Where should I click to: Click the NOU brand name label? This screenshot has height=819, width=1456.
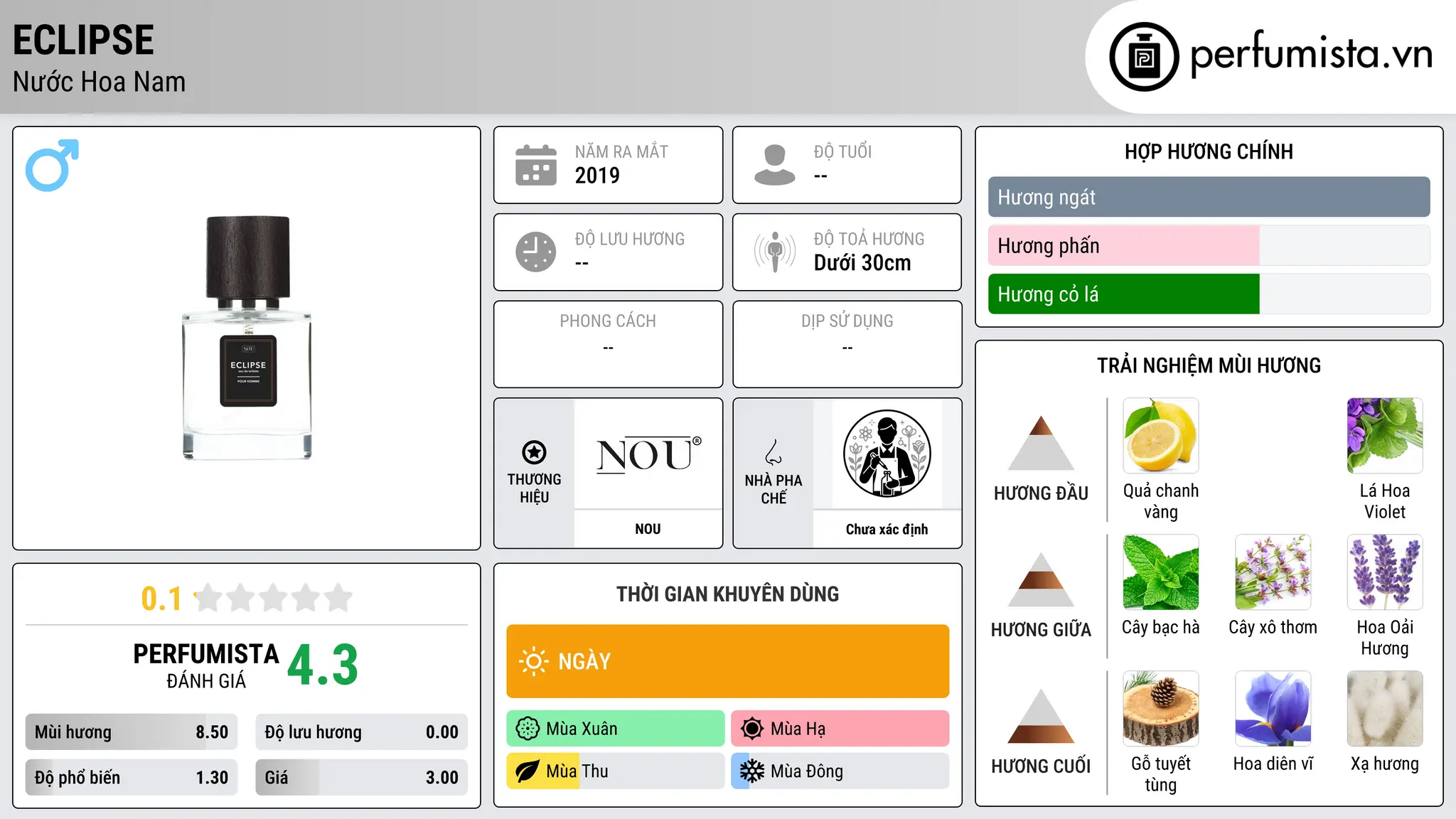pyautogui.click(x=648, y=529)
